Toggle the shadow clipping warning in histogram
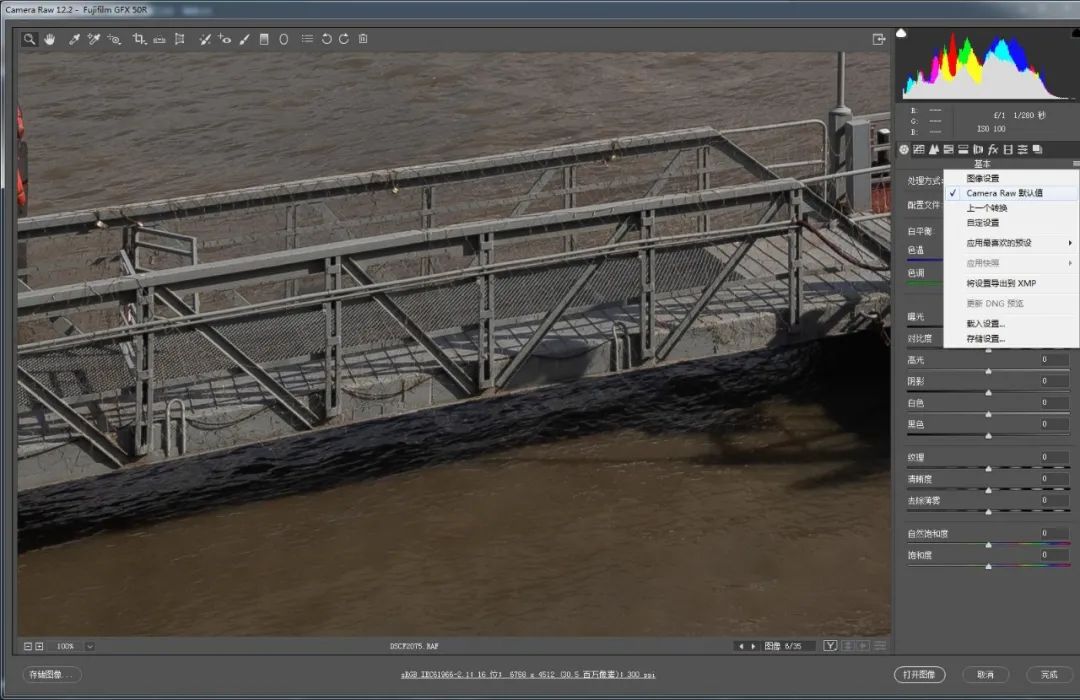 click(x=902, y=34)
